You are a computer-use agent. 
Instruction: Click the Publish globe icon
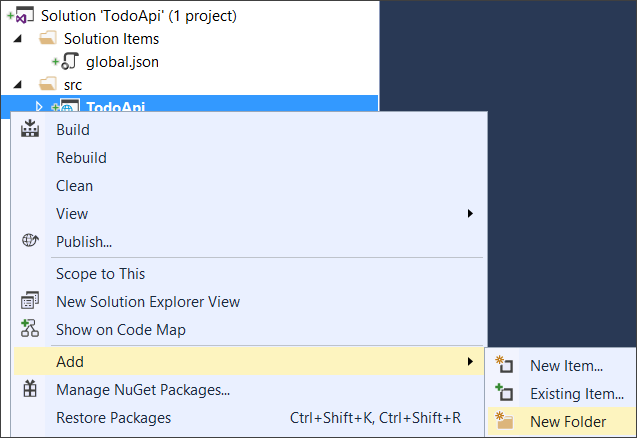(29, 241)
